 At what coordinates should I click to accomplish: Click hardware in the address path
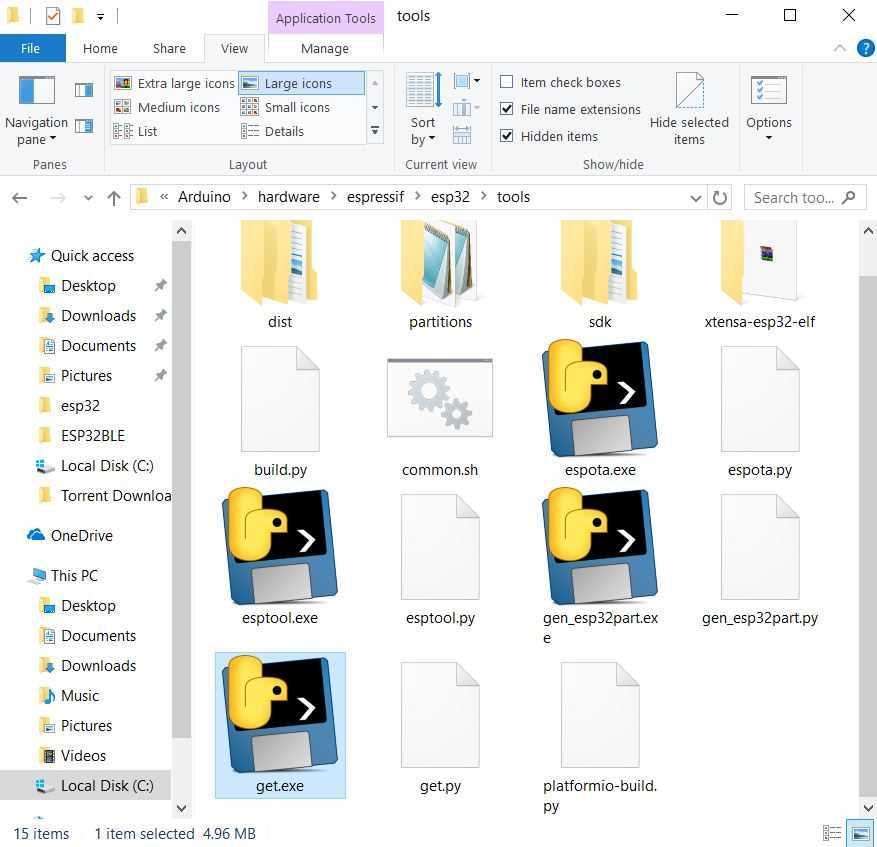point(288,197)
